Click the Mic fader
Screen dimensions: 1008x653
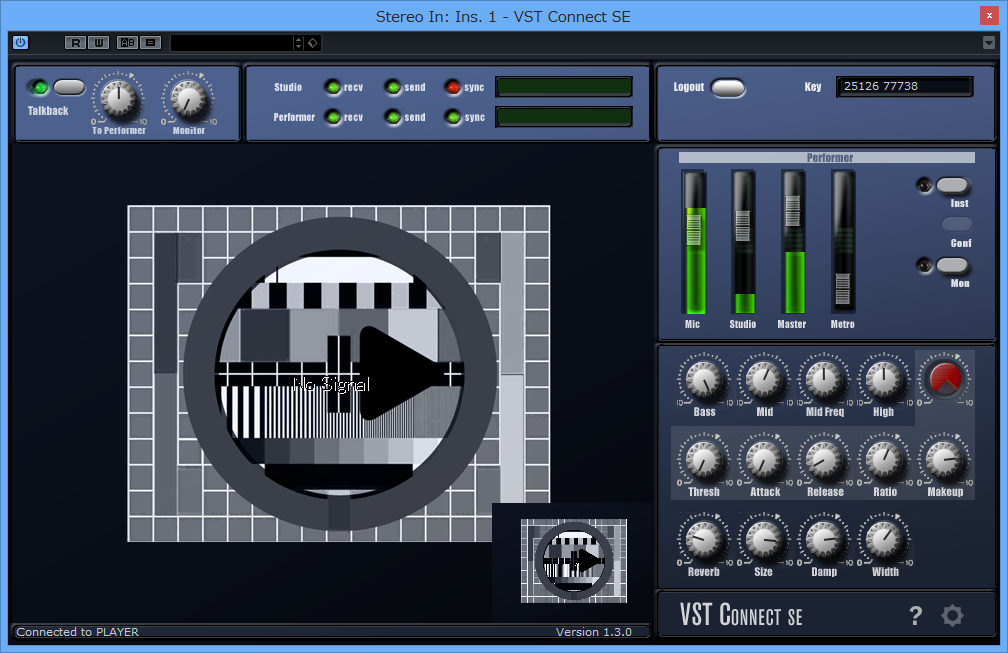click(x=694, y=229)
